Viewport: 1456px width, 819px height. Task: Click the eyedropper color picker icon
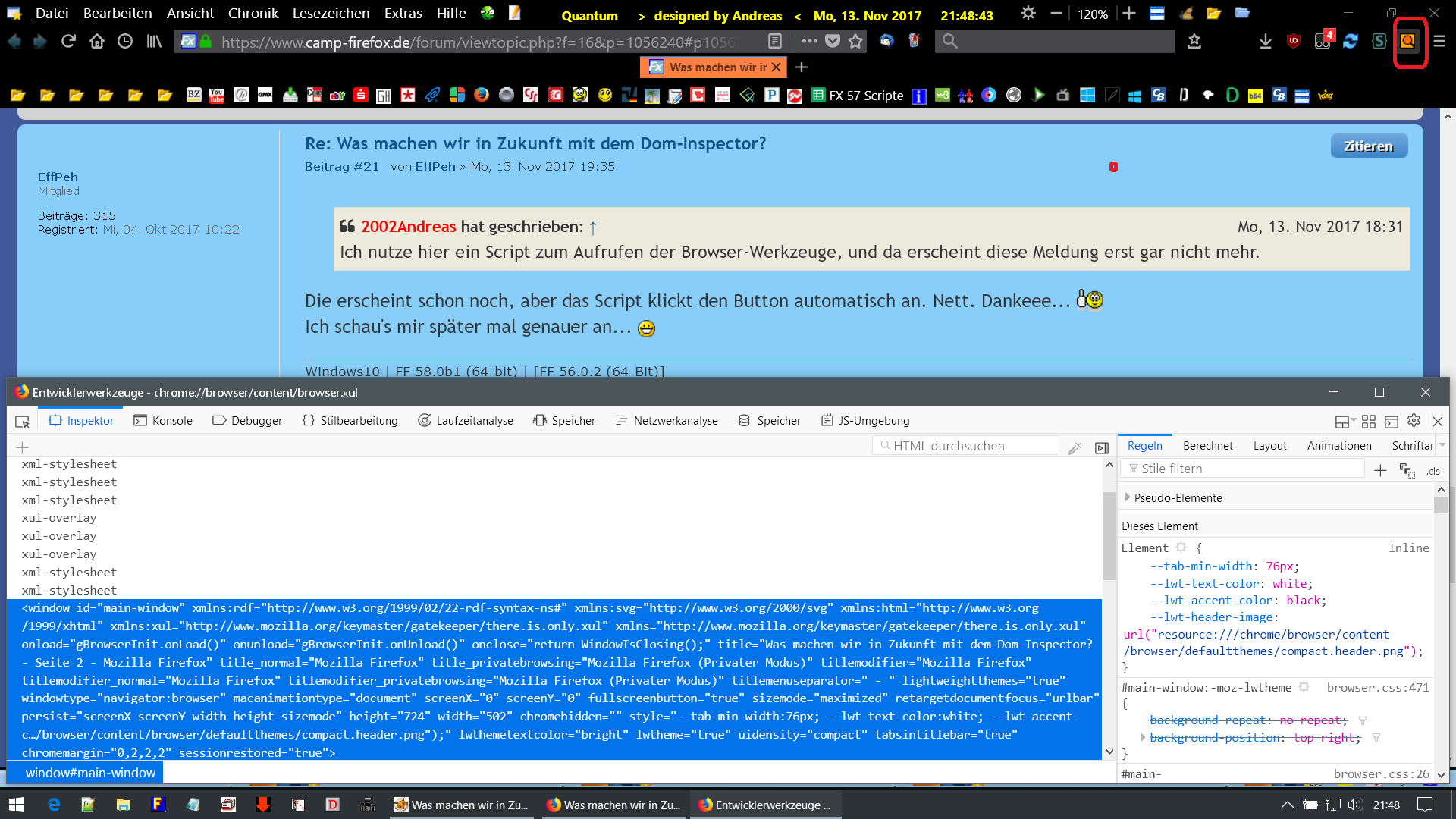(x=1075, y=448)
